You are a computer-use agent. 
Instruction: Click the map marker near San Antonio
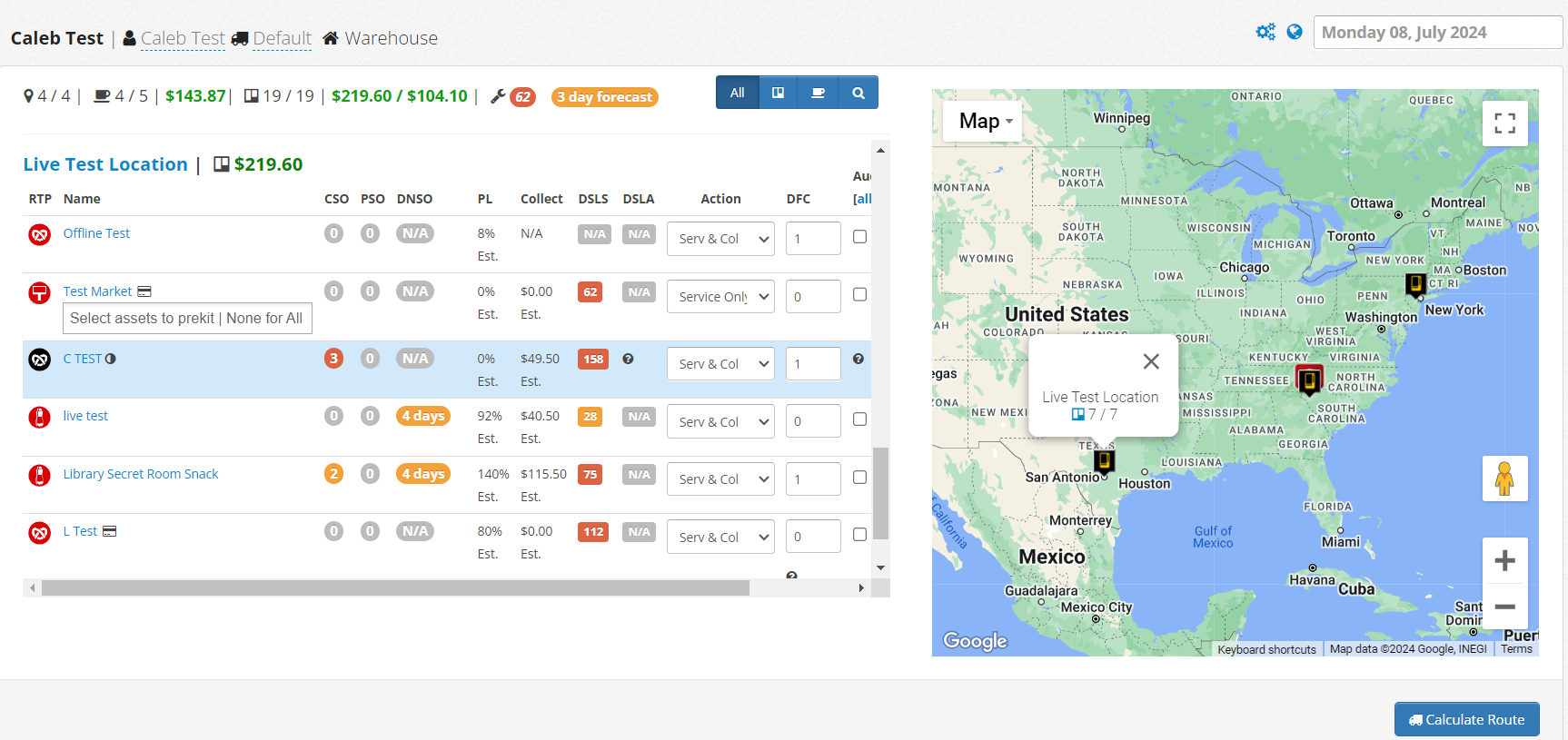tap(1104, 462)
